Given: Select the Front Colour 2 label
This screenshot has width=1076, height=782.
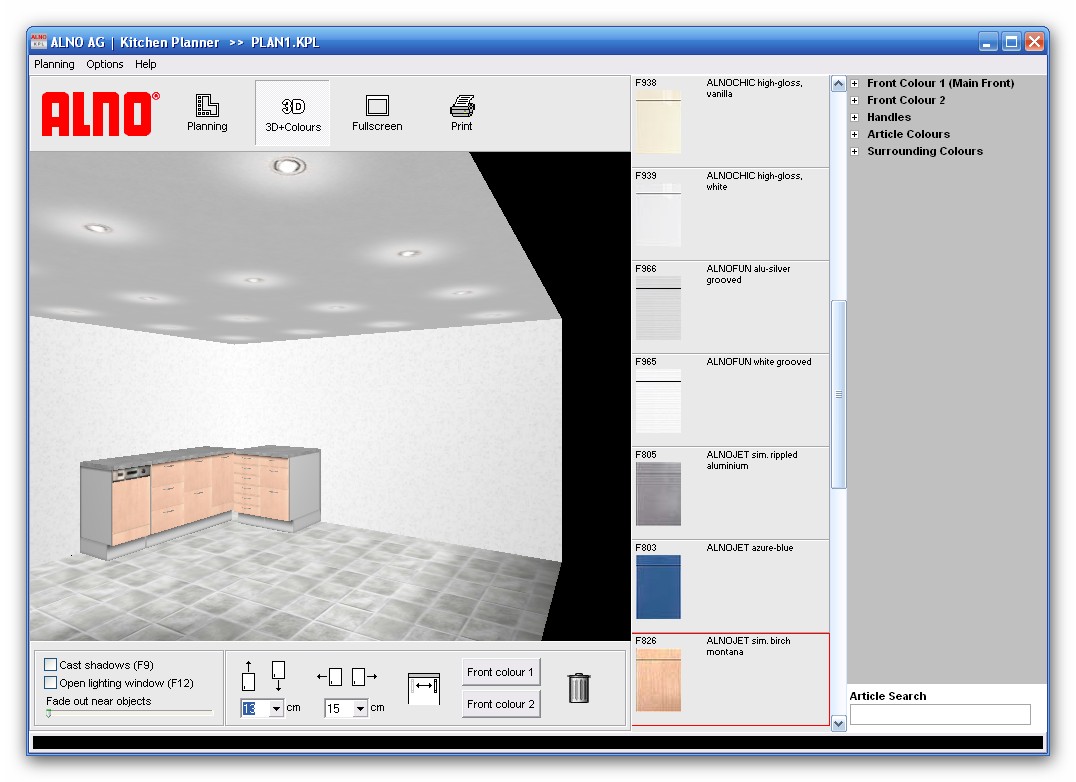Looking at the screenshot, I should click(x=906, y=100).
